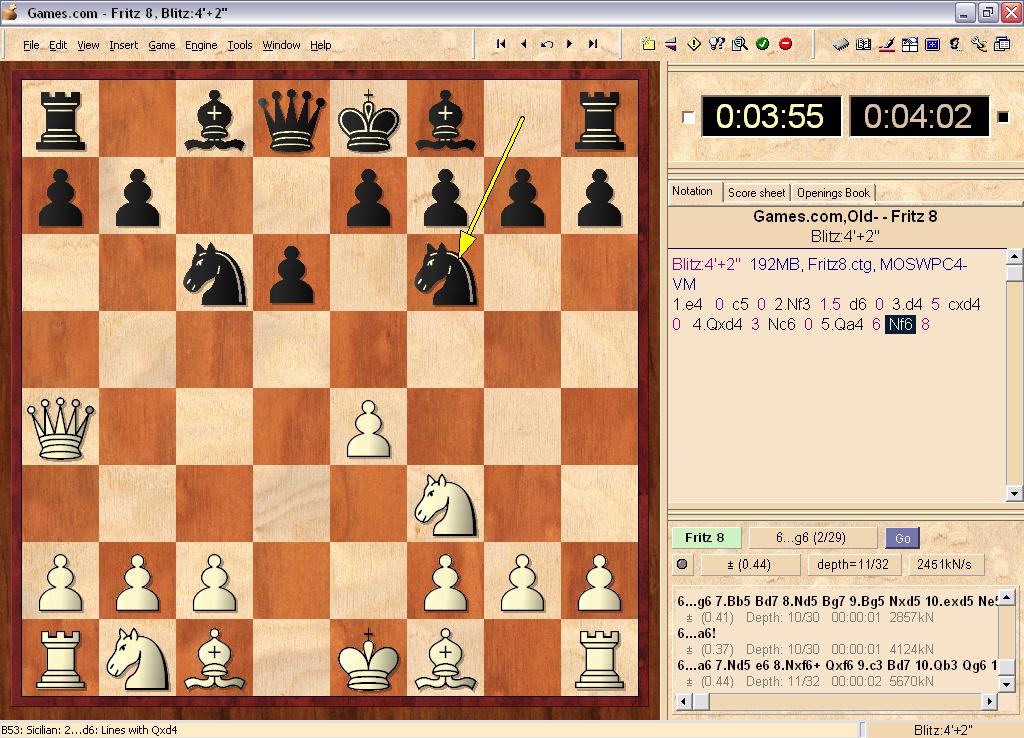Image resolution: width=1024 pixels, height=738 pixels.
Task: Ask for a hint with lightbulb icon
Action: coord(716,44)
